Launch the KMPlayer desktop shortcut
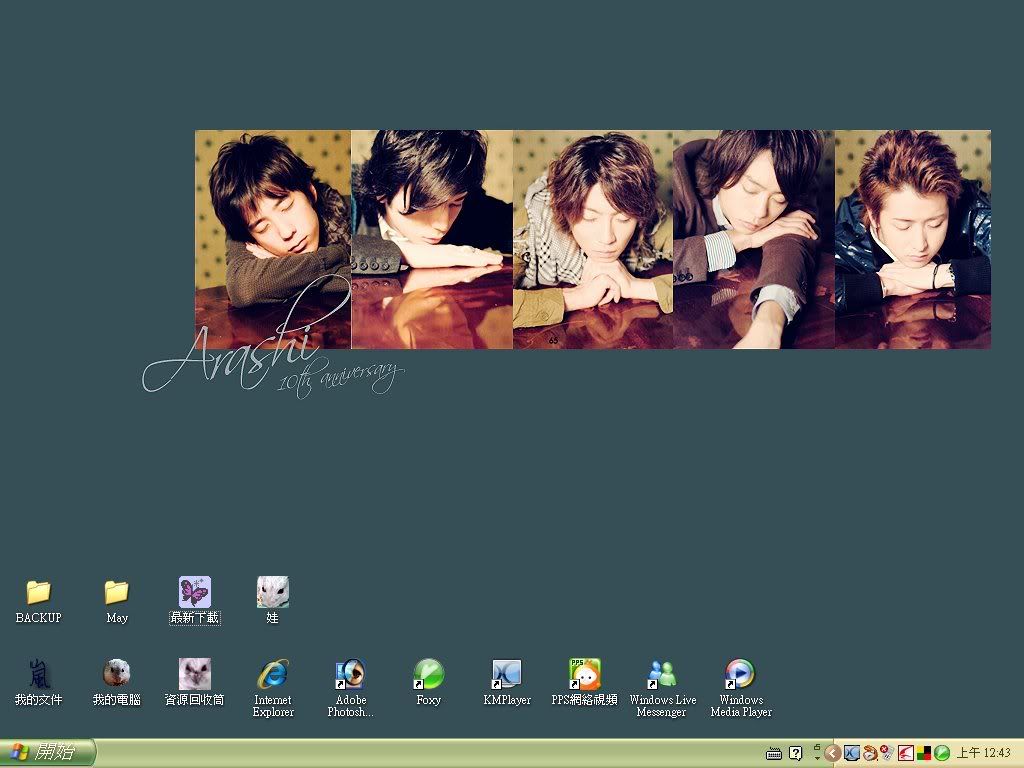The image size is (1024, 768). pos(507,673)
